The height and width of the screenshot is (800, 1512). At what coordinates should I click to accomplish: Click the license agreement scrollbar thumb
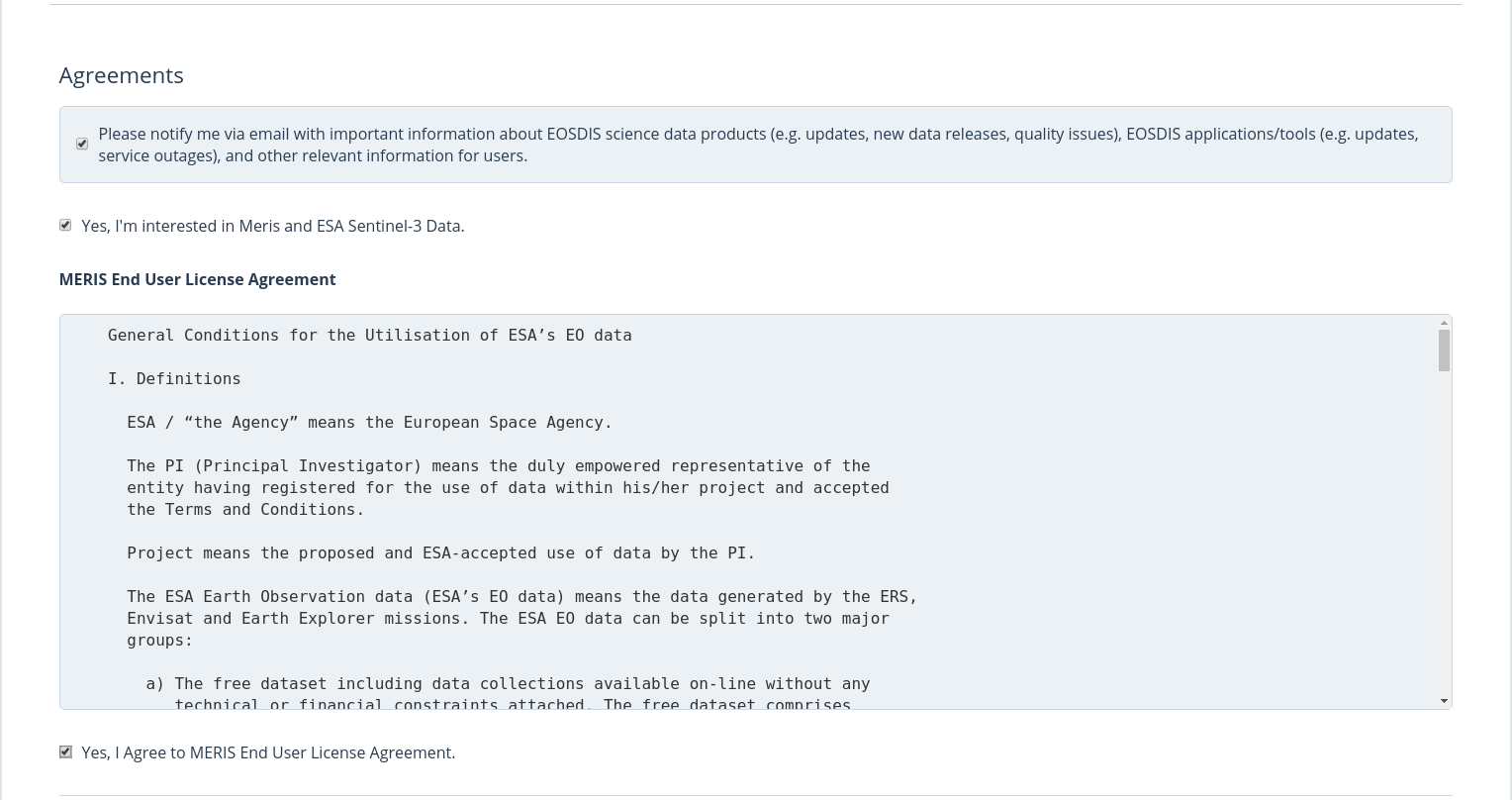pyautogui.click(x=1444, y=350)
